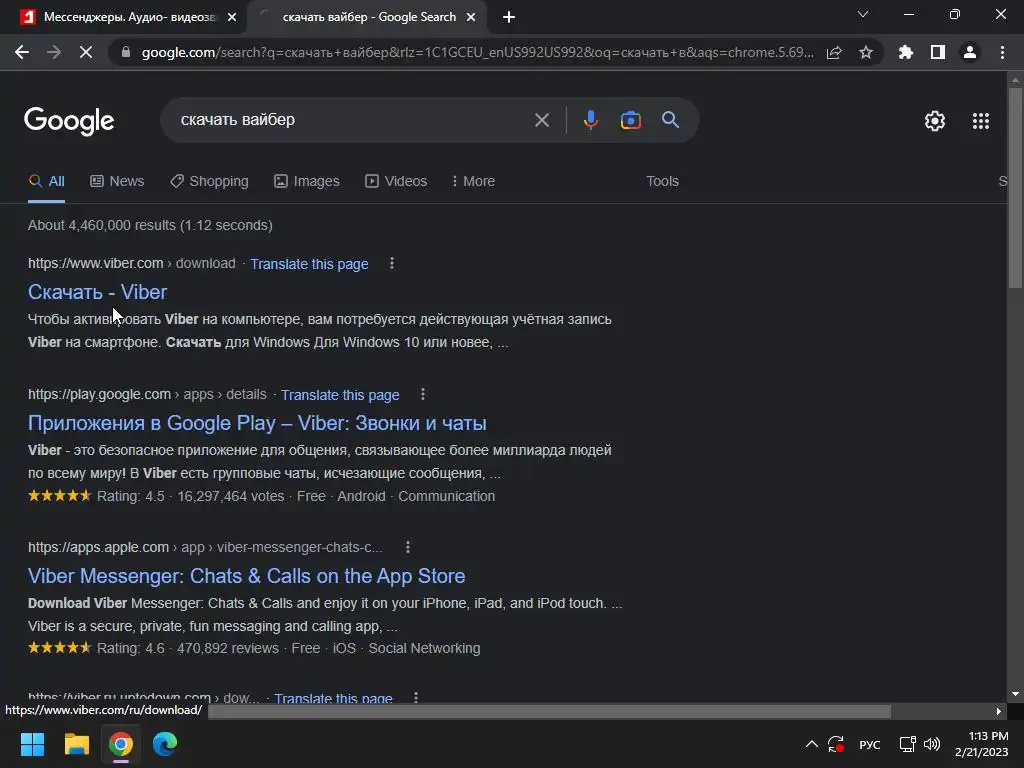Switch to Shopping results
Screen dimensions: 1024x768
(x=209, y=182)
